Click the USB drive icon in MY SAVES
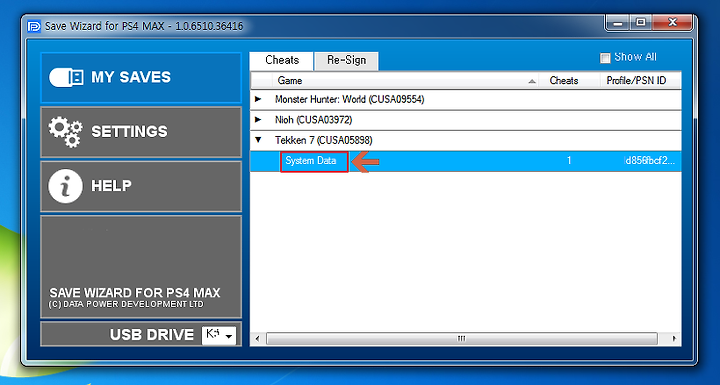Image resolution: width=720 pixels, height=385 pixels. click(x=66, y=77)
